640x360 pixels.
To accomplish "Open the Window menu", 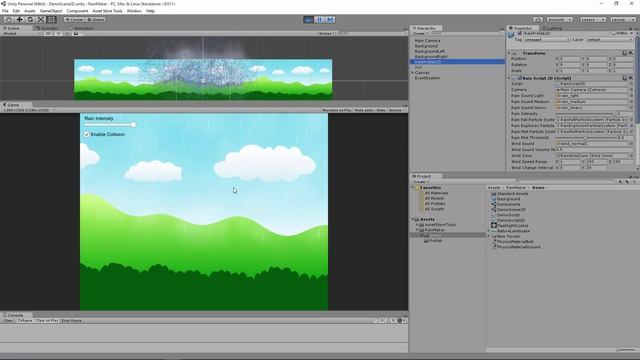I will pos(134,11).
